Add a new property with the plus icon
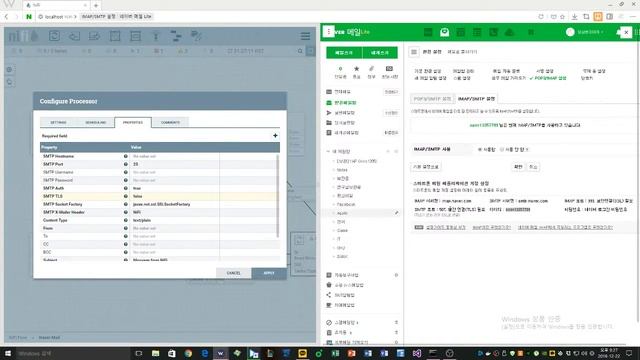 point(275,136)
